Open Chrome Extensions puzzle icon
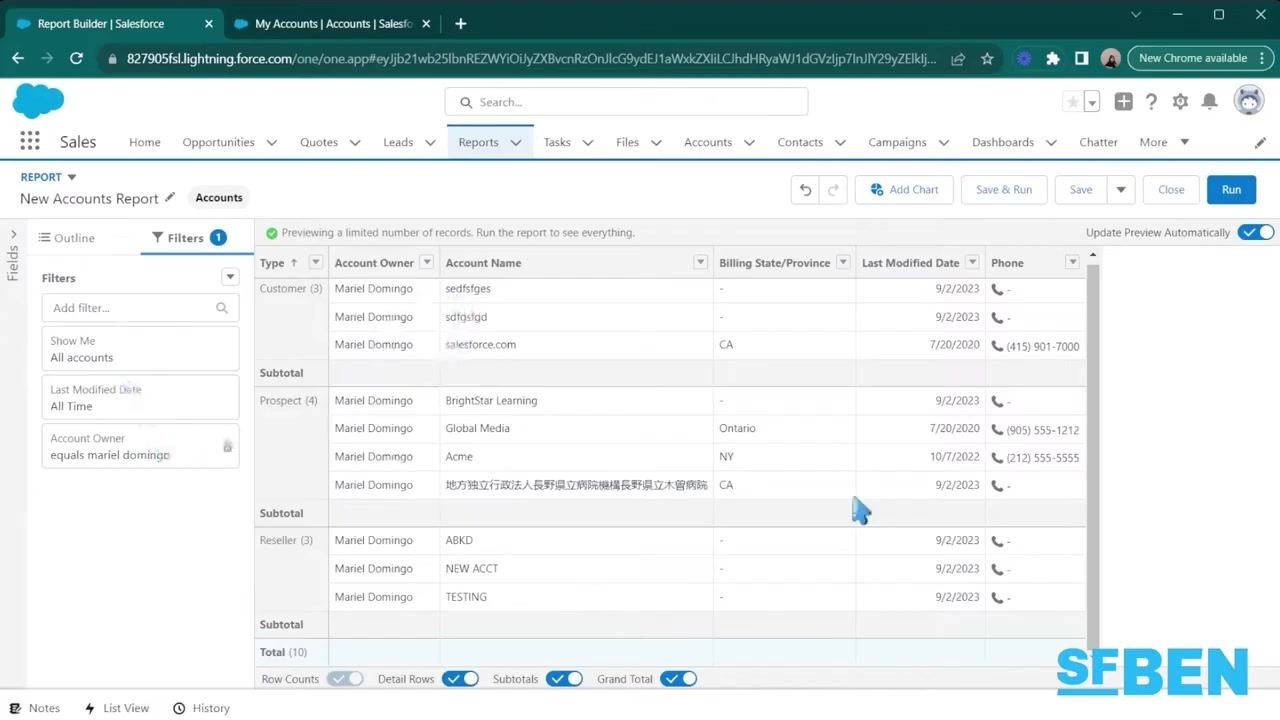Viewport: 1280px width, 720px height. tap(1052, 59)
